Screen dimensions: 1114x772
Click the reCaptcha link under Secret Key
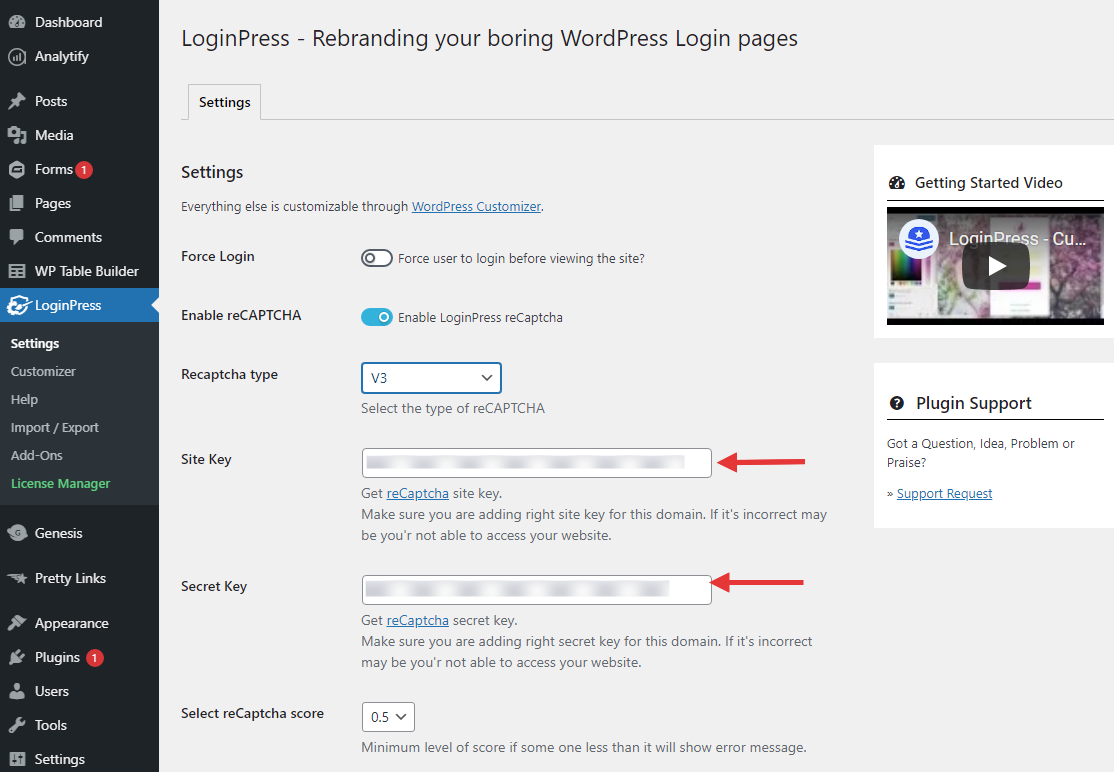pyautogui.click(x=417, y=620)
